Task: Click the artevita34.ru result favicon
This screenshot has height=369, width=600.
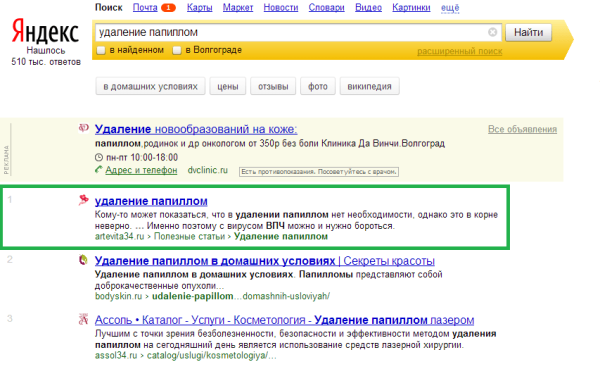Action: (x=83, y=200)
